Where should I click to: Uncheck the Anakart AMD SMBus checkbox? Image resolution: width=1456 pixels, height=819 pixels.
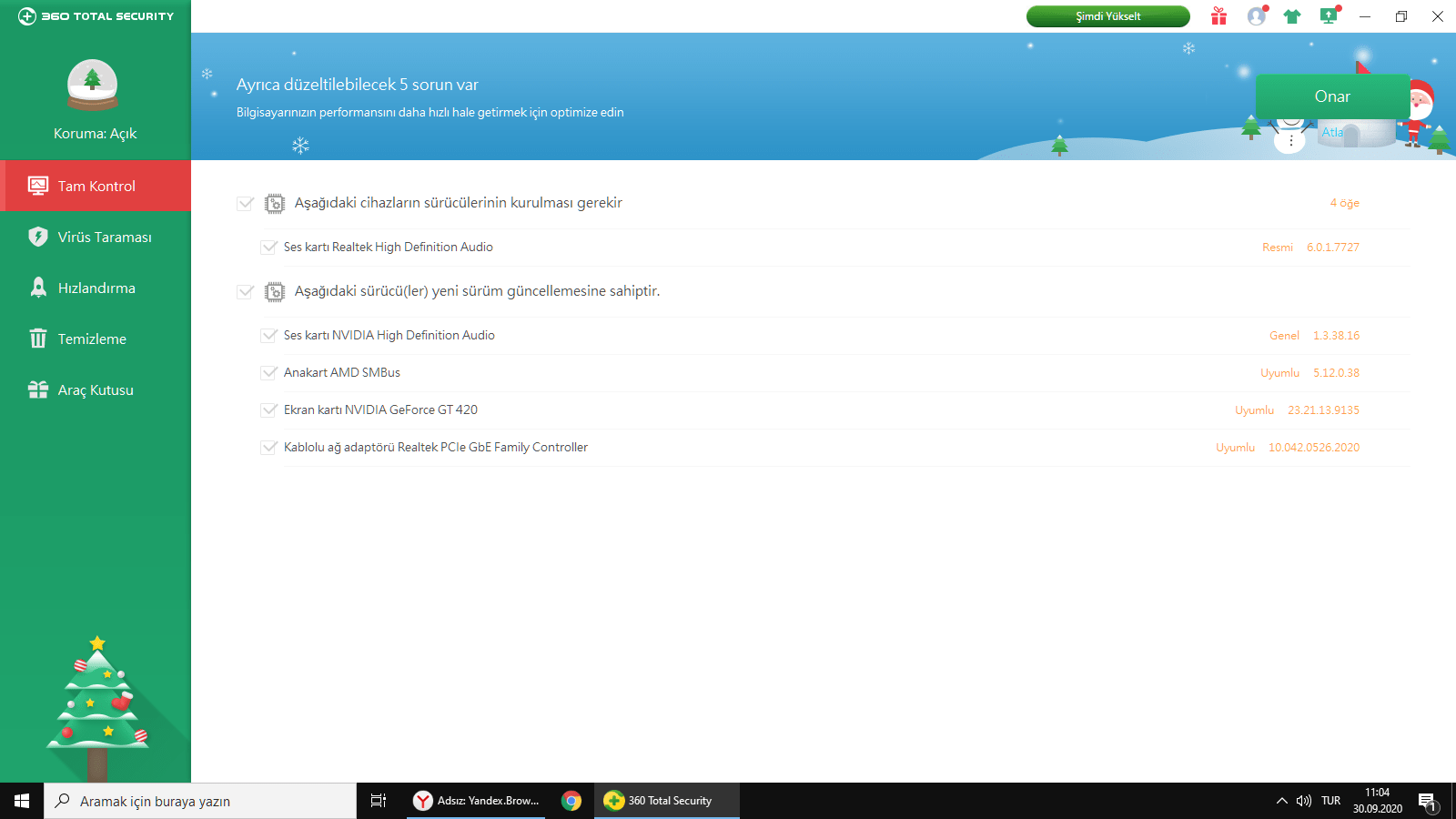pyautogui.click(x=268, y=372)
